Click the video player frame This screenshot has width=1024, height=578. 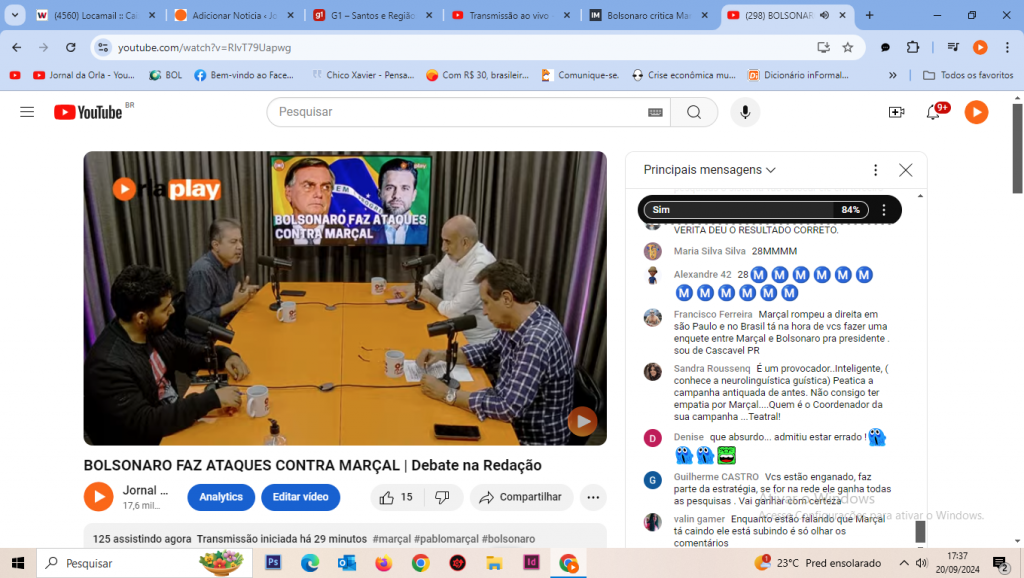coord(345,298)
